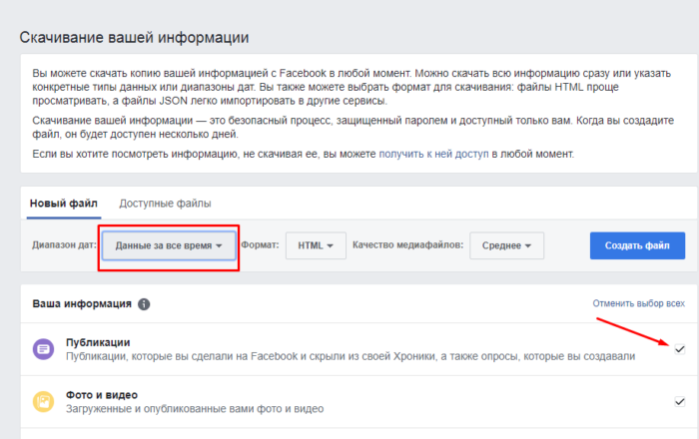This screenshot has height=439, width=699.
Task: Open the Среднее media quality dropdown
Action: click(506, 246)
